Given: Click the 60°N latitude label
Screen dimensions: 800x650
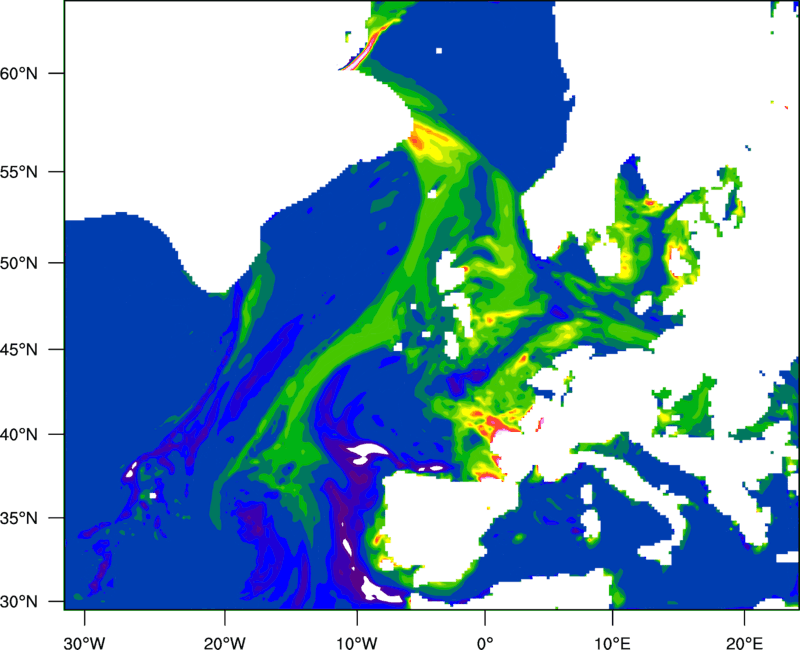Looking at the screenshot, I should click(19, 73).
